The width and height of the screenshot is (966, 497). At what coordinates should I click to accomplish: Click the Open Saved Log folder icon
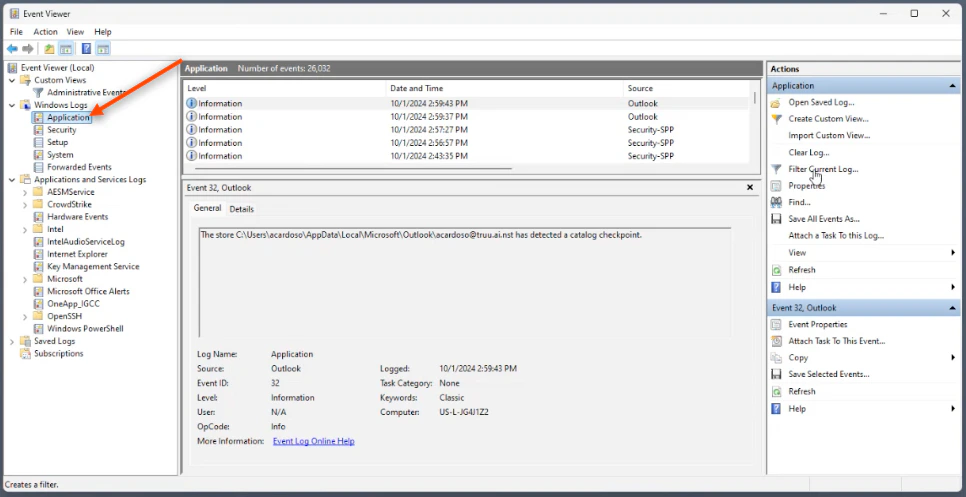pyautogui.click(x=776, y=103)
